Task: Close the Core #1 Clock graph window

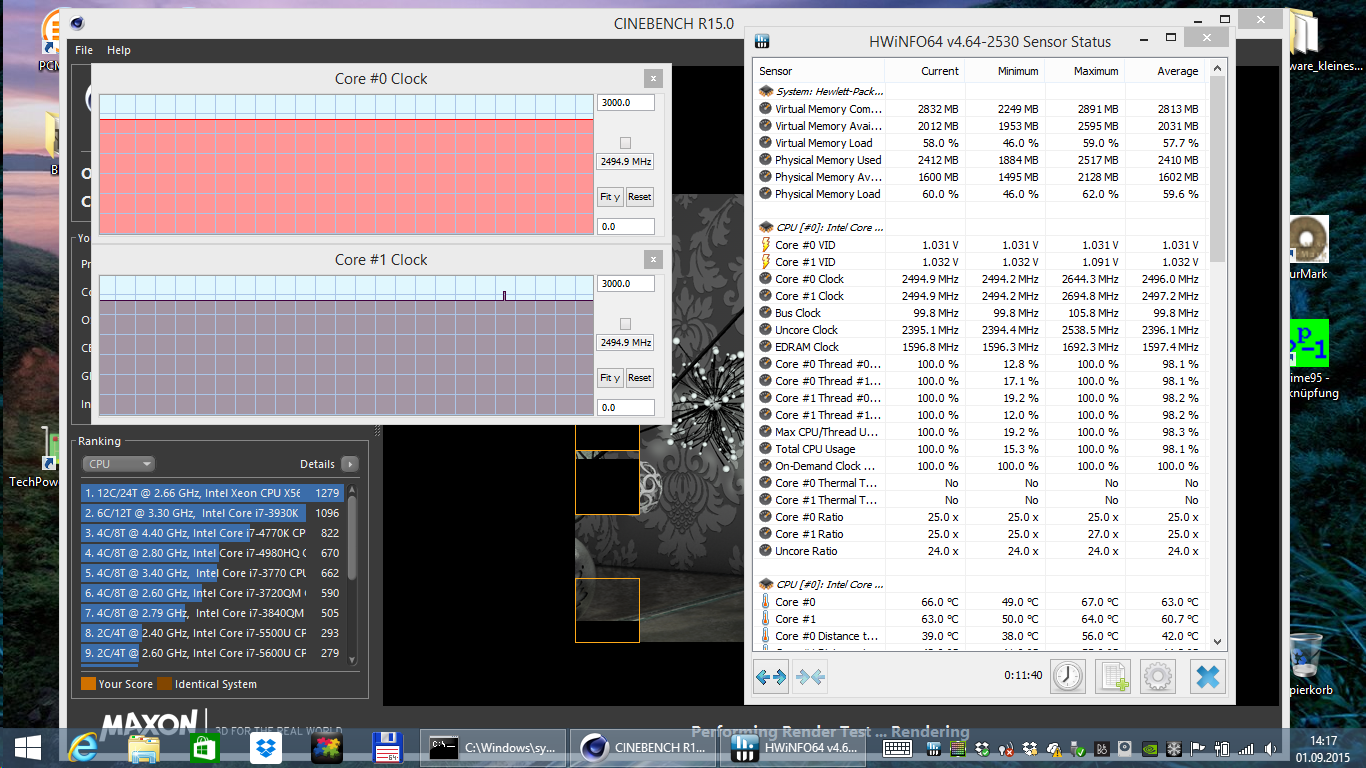Action: [x=653, y=259]
